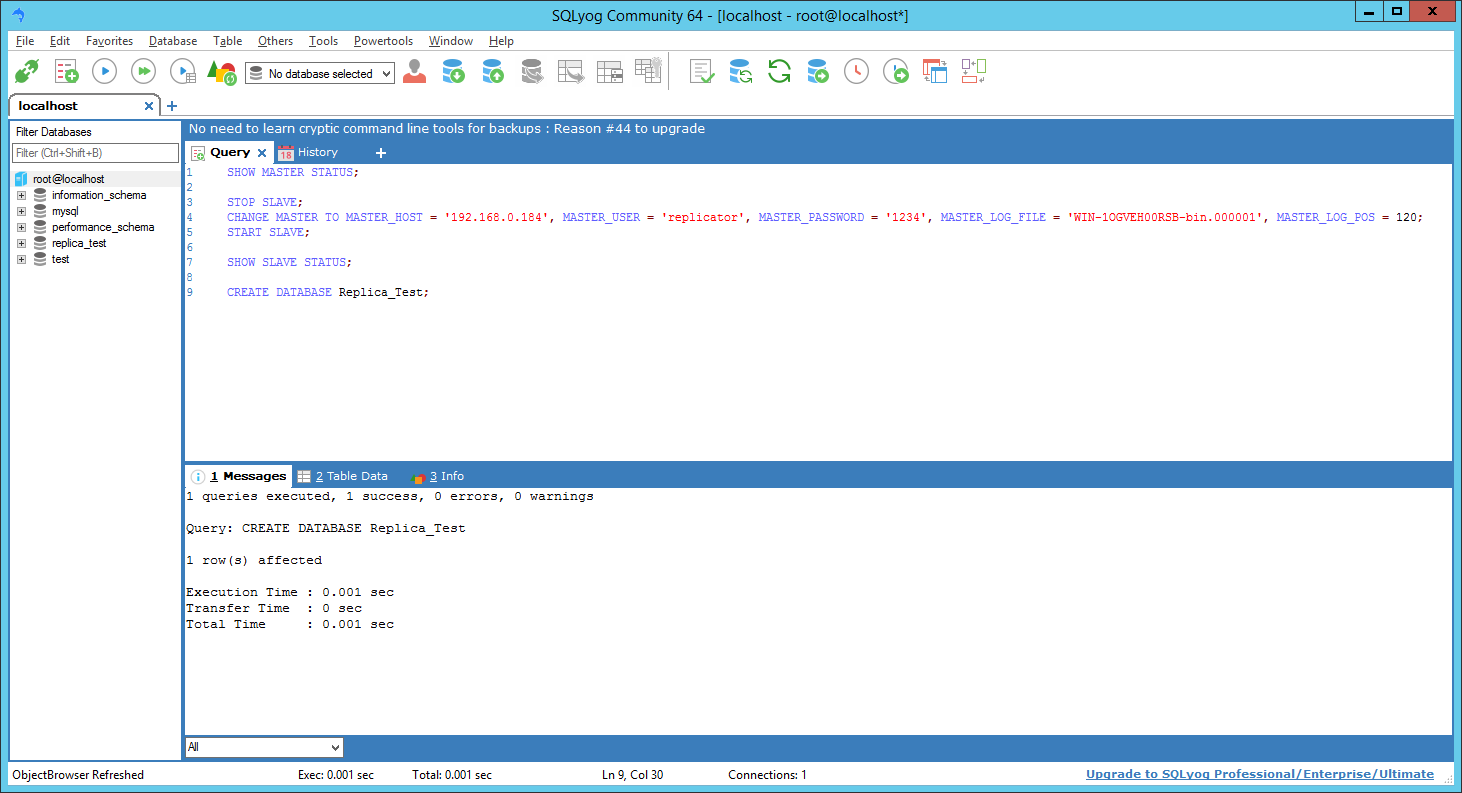Click the green circular arrows refresh icon

(x=779, y=72)
